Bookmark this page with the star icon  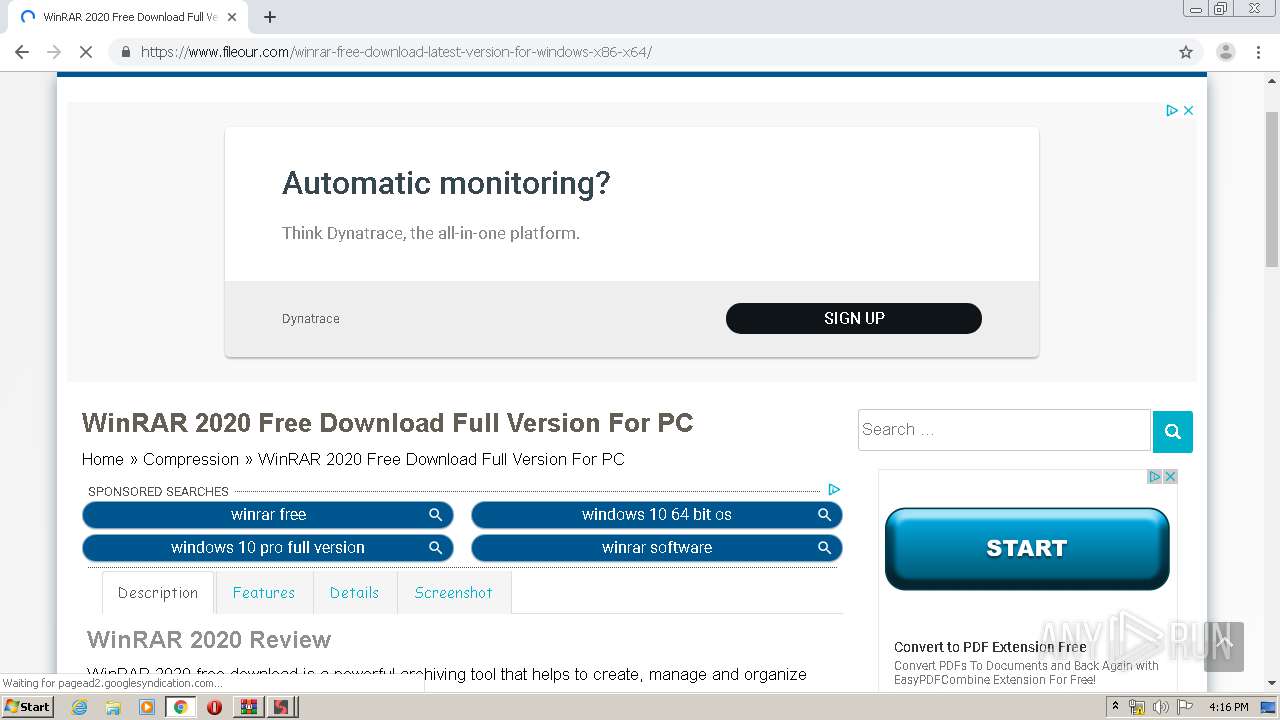(x=1186, y=52)
